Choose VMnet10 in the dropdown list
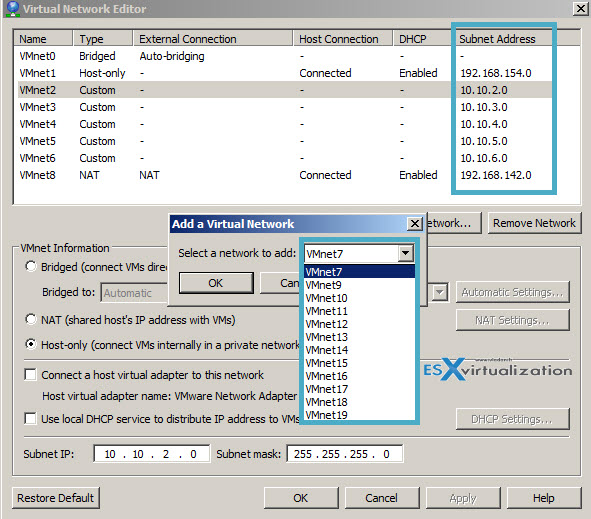Viewport: 591px width, 519px height. click(360, 298)
